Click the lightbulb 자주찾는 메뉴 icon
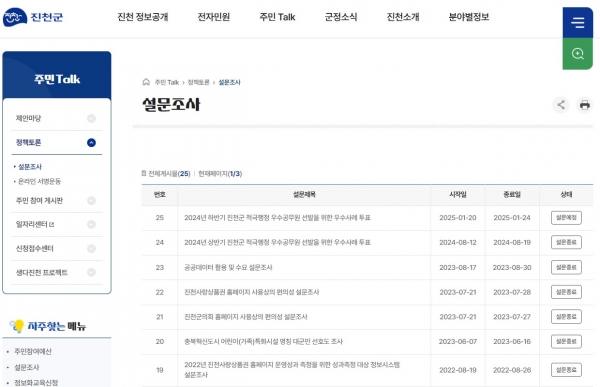Viewport: 600px width, 387px height. coord(17,326)
